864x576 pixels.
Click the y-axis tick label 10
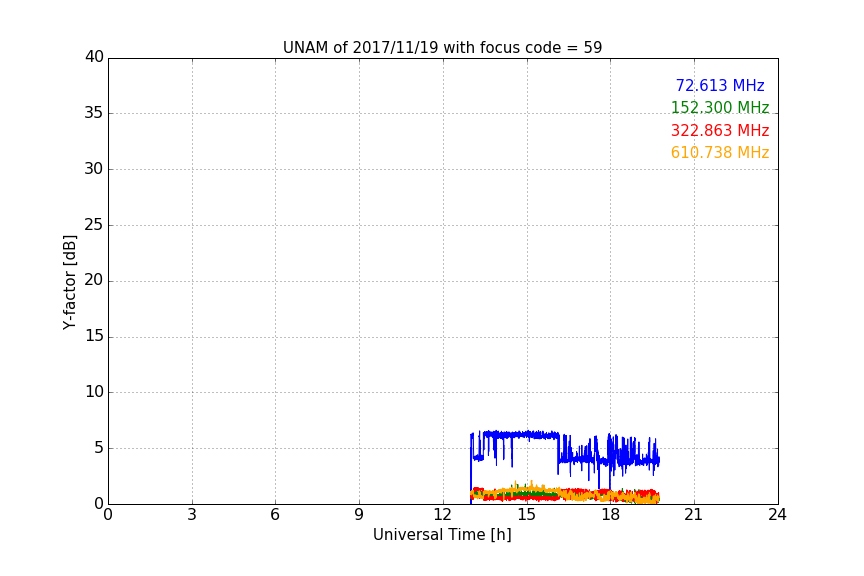coord(94,392)
